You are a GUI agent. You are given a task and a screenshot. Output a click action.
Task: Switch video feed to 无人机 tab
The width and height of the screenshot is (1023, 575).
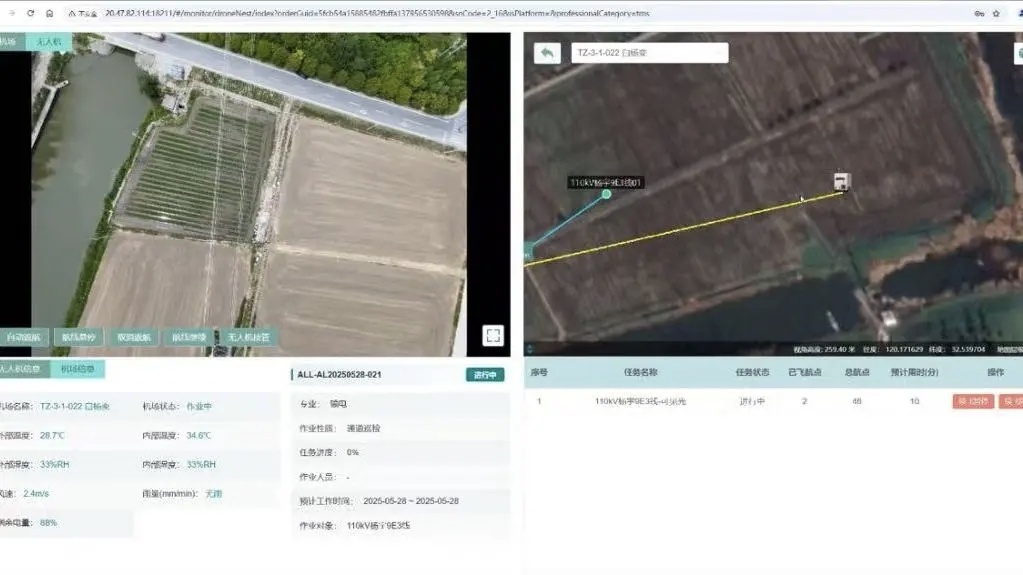[x=48, y=42]
